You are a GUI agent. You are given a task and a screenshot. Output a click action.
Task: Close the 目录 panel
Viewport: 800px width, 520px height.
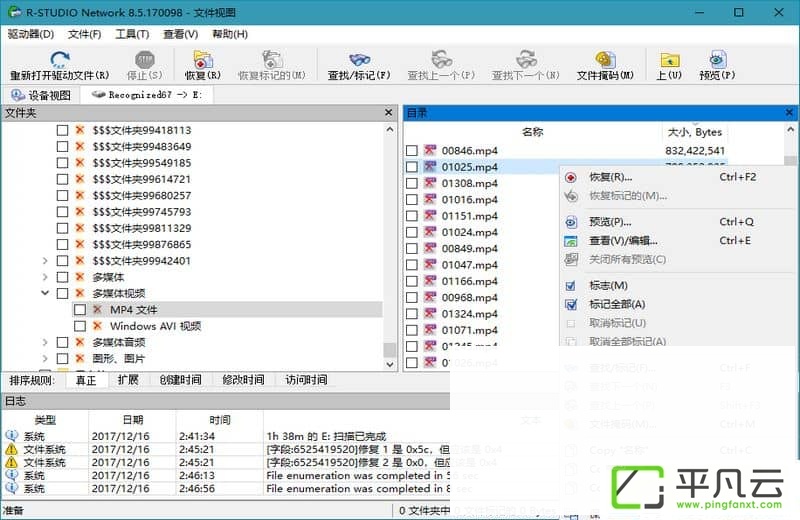789,112
